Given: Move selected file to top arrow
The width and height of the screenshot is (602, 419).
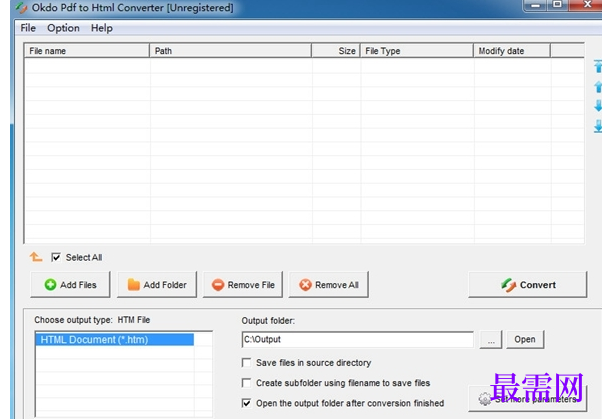Looking at the screenshot, I should click(x=598, y=66).
